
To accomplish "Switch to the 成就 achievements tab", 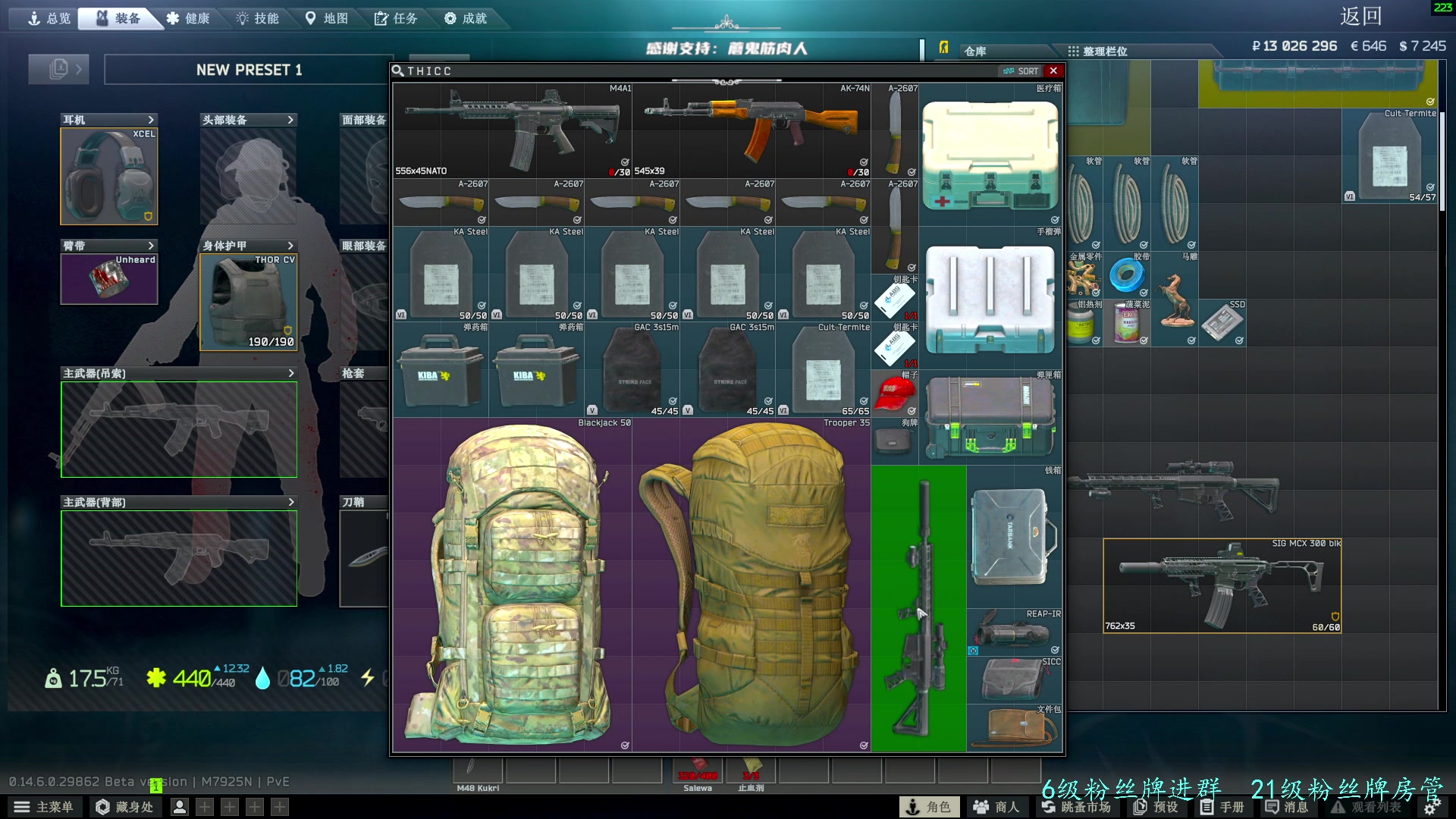I will coord(465,18).
